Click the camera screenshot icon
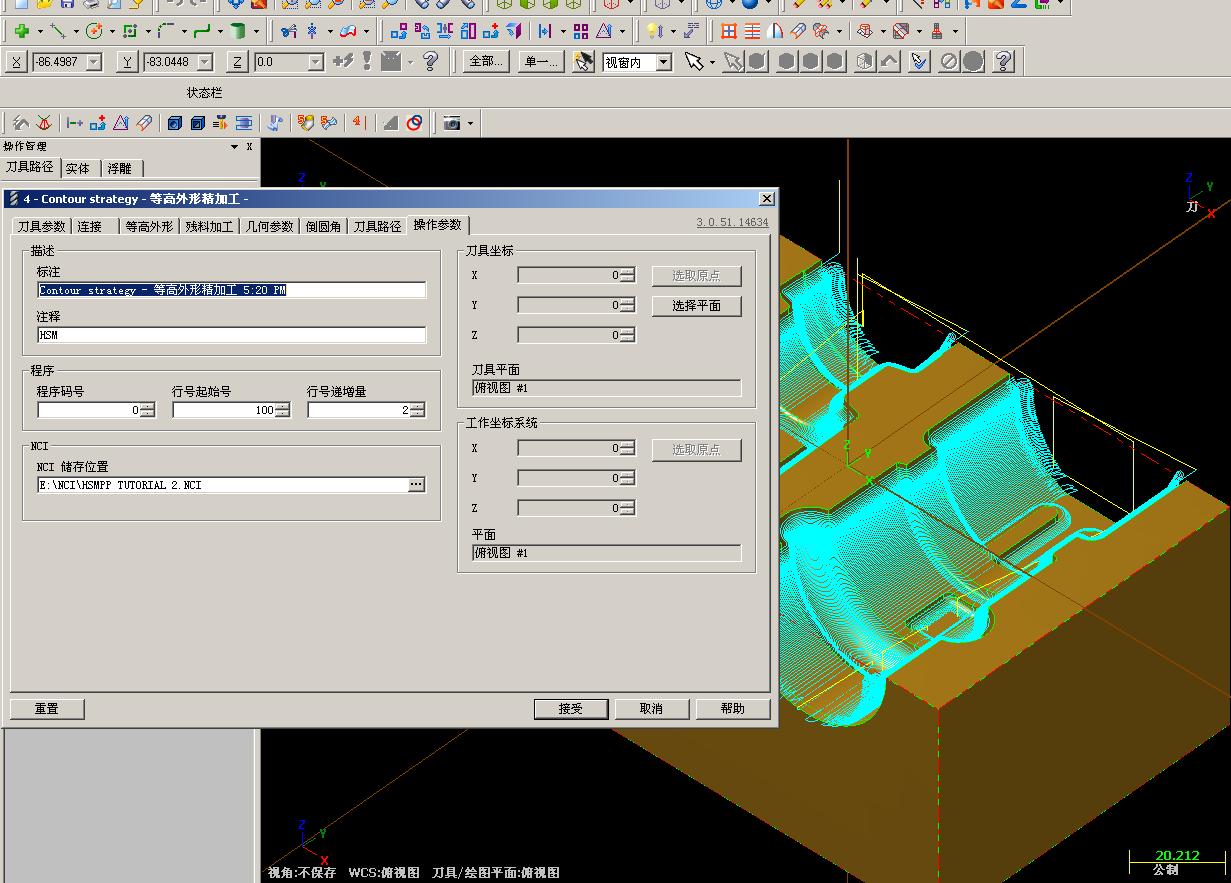This screenshot has width=1231, height=883. [452, 123]
